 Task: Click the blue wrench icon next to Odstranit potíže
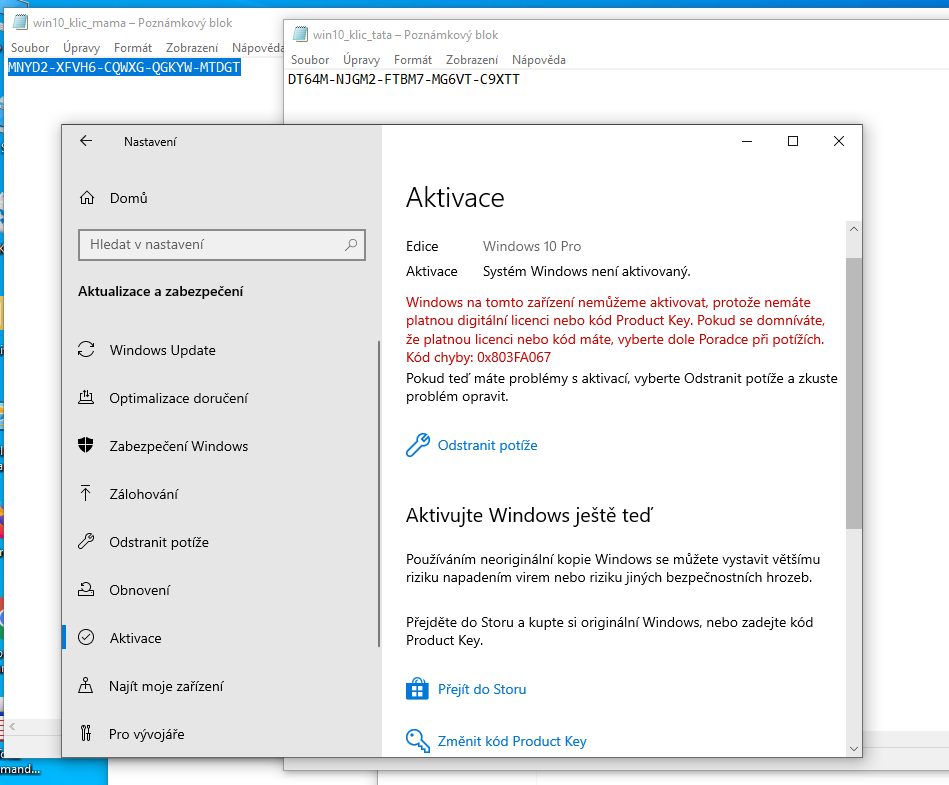click(418, 445)
